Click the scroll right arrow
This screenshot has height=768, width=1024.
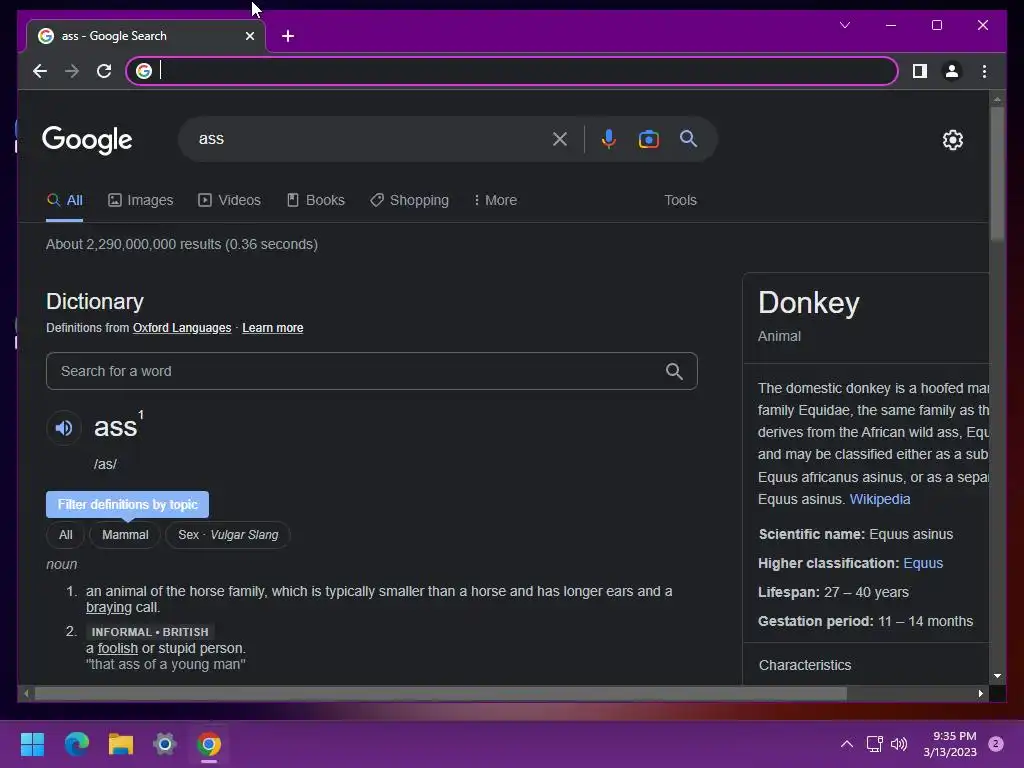[980, 694]
